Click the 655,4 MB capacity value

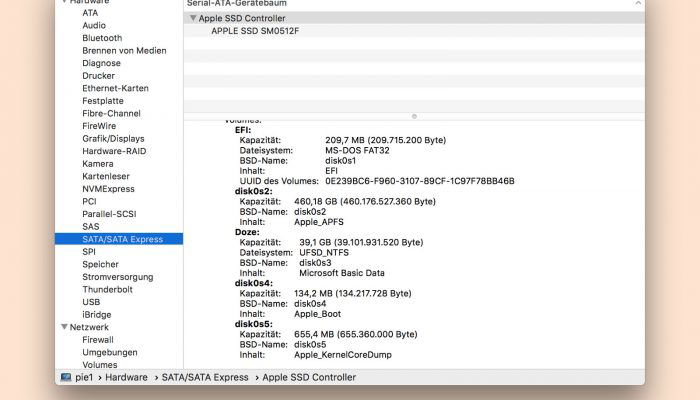click(x=356, y=334)
